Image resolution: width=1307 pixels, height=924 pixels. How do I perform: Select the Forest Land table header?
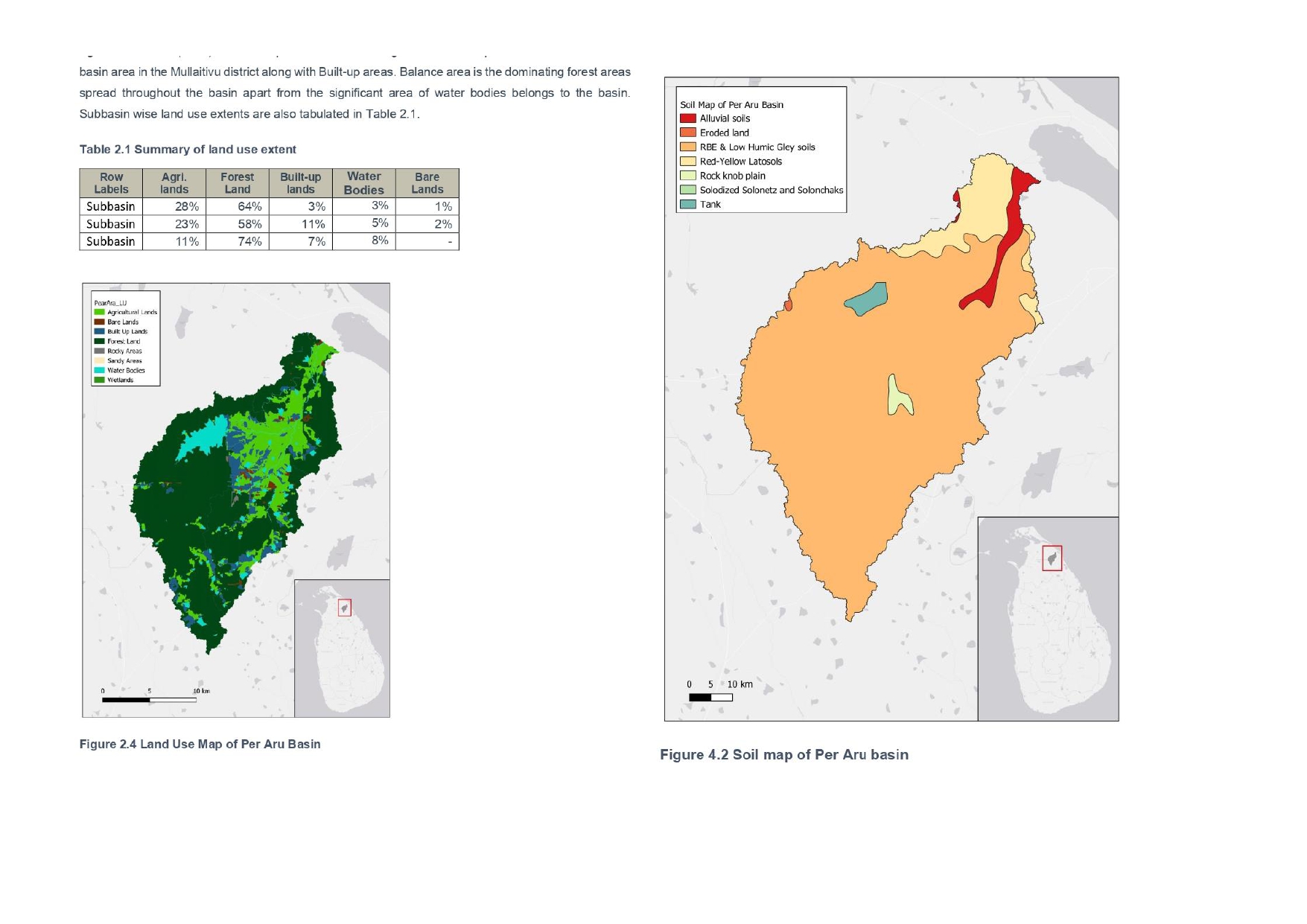pyautogui.click(x=237, y=183)
